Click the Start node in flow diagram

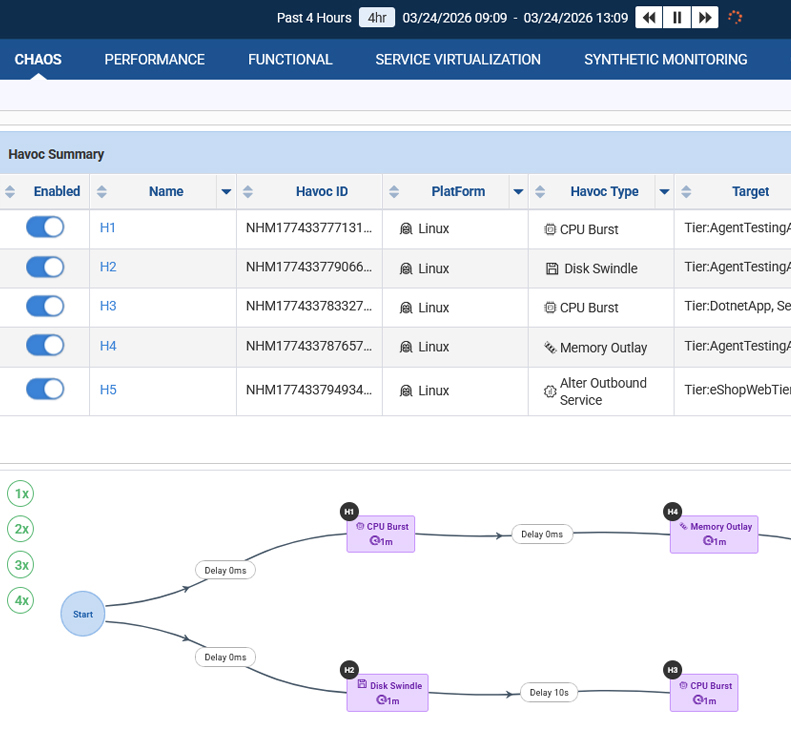point(83,614)
